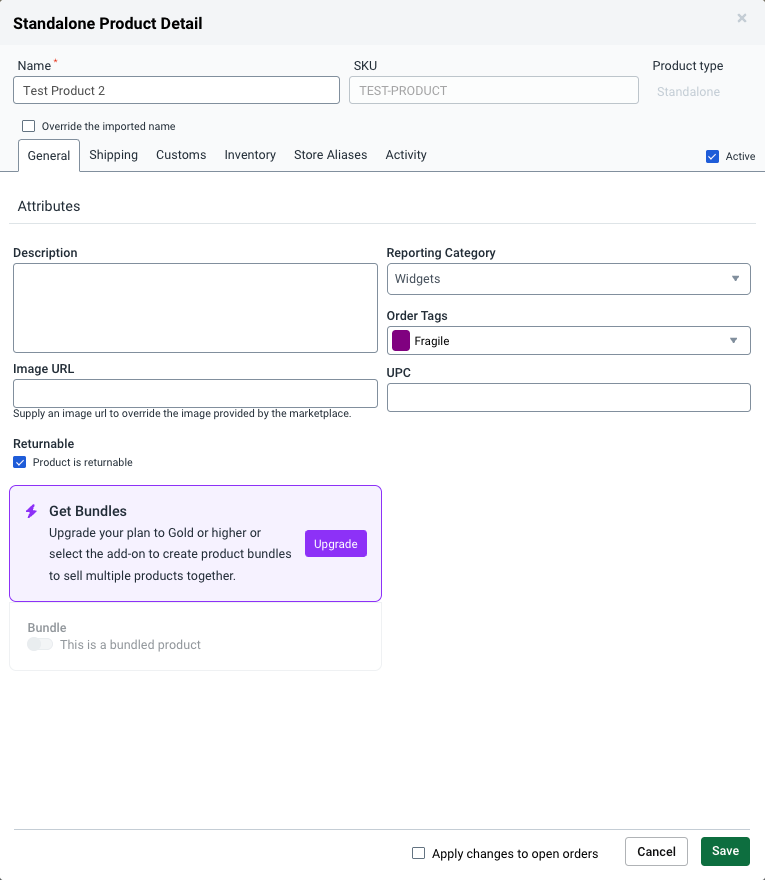The image size is (765, 880).
Task: Switch to the Shipping tab
Action: click(x=113, y=155)
